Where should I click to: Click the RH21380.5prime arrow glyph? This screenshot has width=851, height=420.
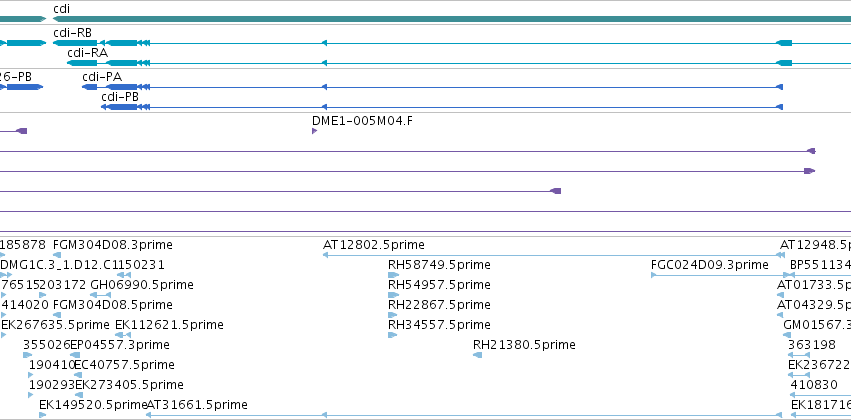[478, 355]
